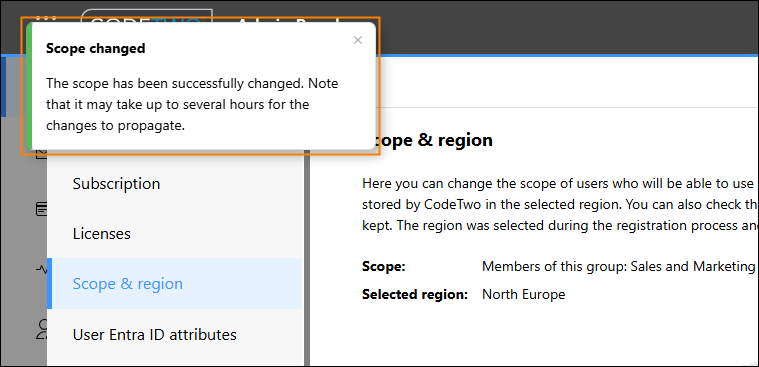
Task: Click the list icon in left rail
Action: (42, 209)
